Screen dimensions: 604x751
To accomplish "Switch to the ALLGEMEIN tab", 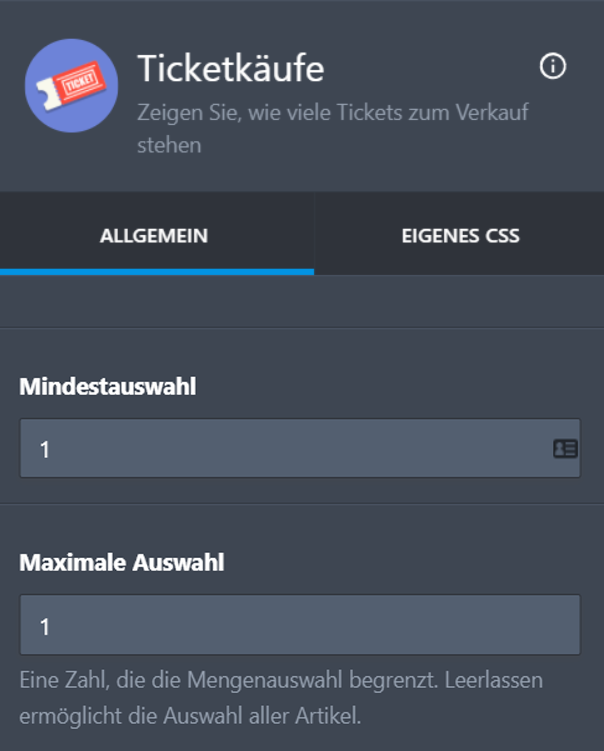I will [154, 237].
